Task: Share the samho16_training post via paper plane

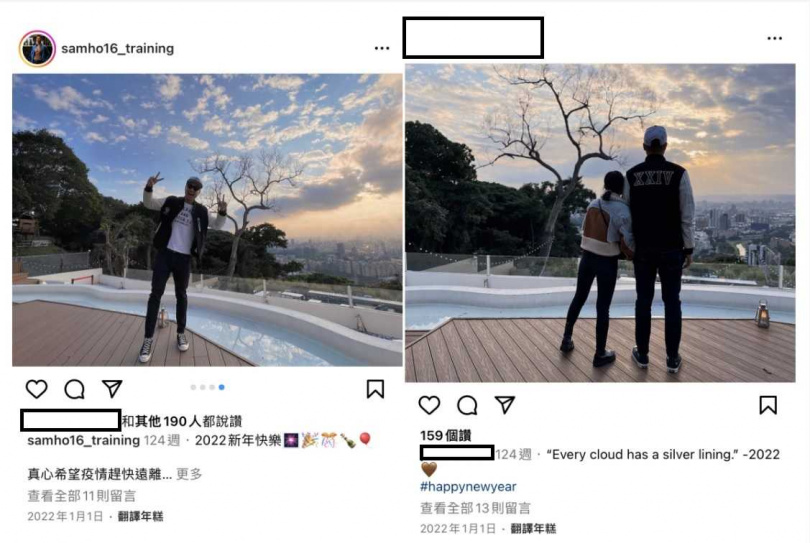Action: (x=112, y=389)
